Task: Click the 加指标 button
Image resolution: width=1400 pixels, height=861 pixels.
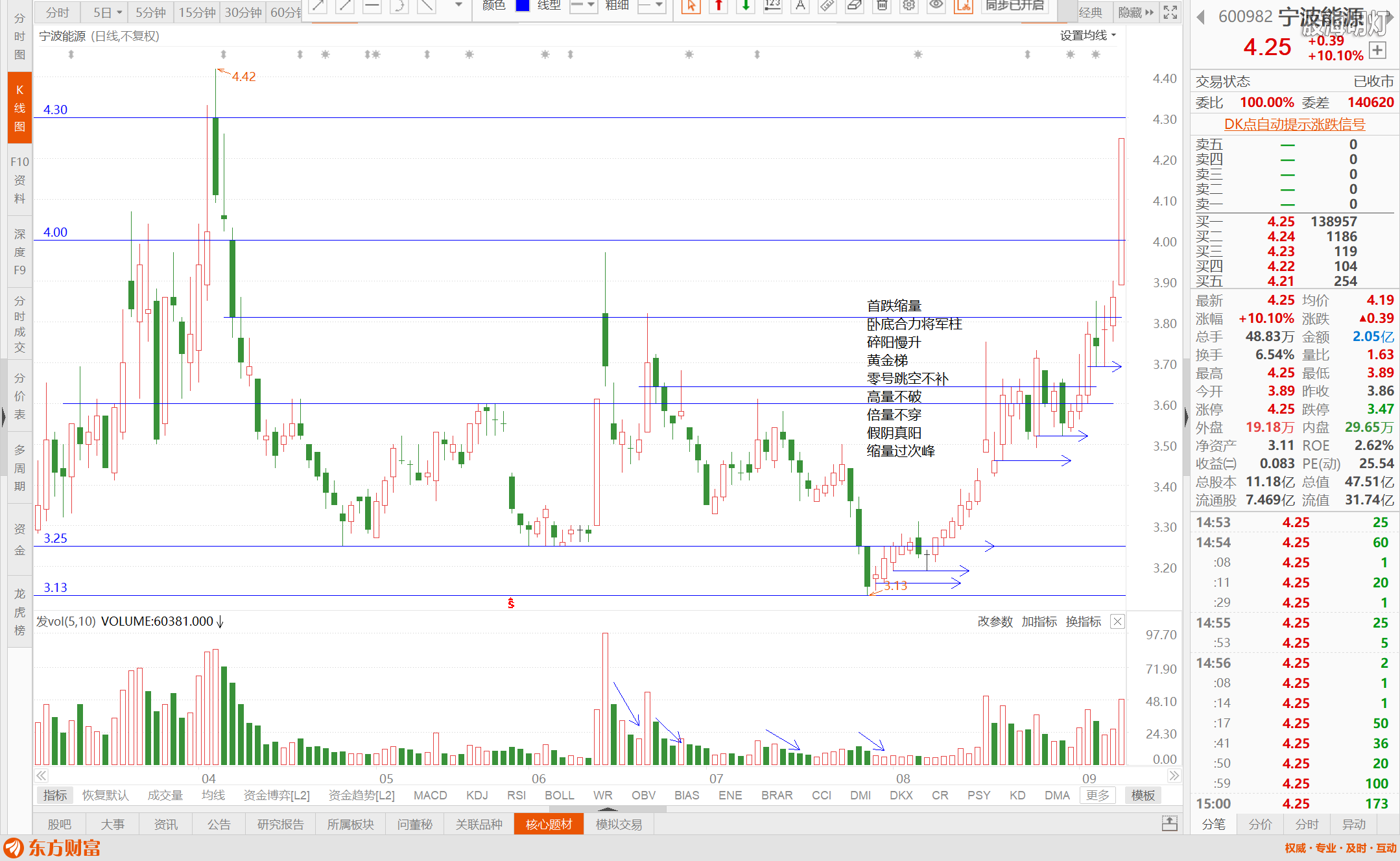Action: (1039, 622)
